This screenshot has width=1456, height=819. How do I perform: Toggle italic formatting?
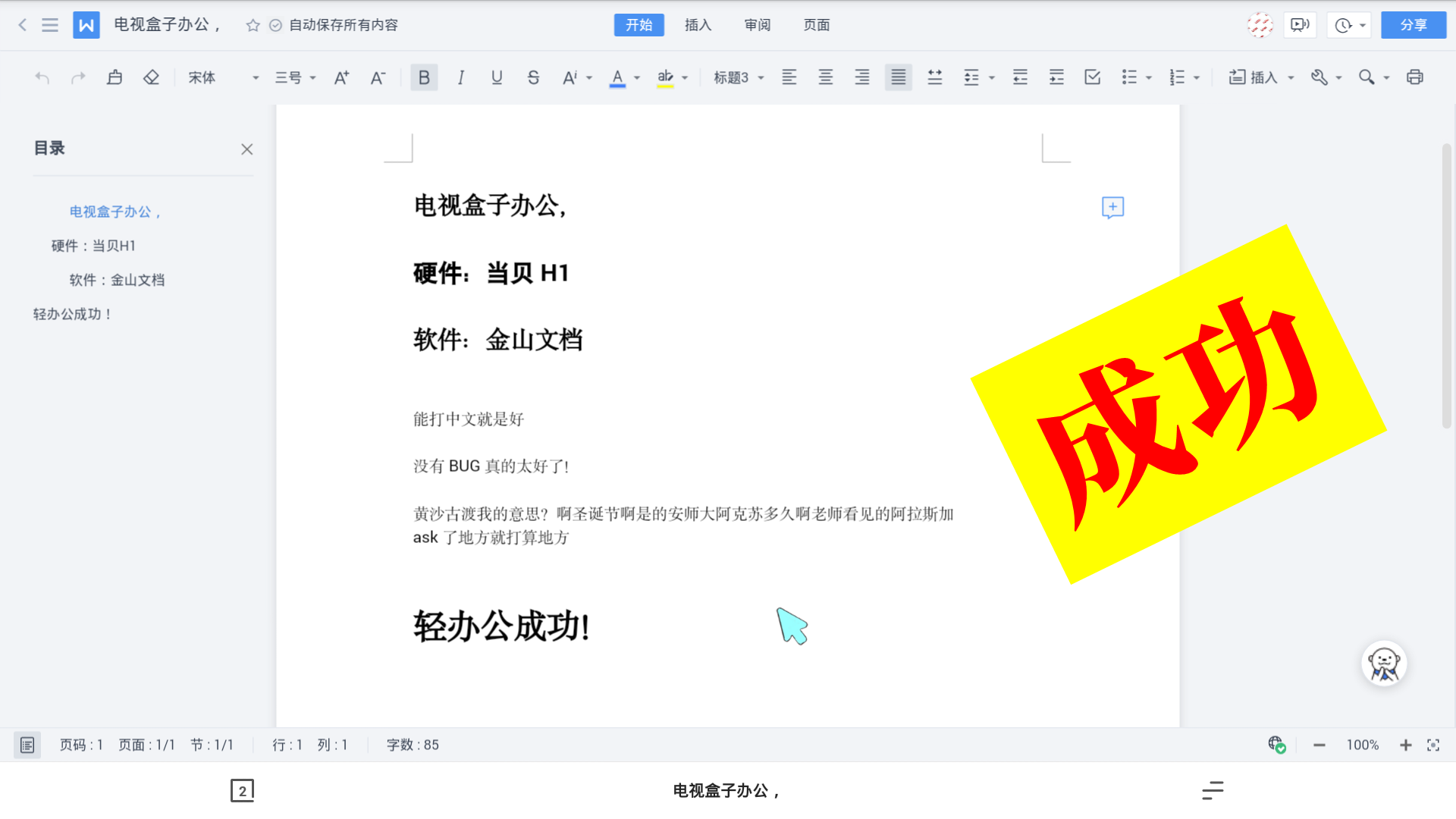(460, 77)
